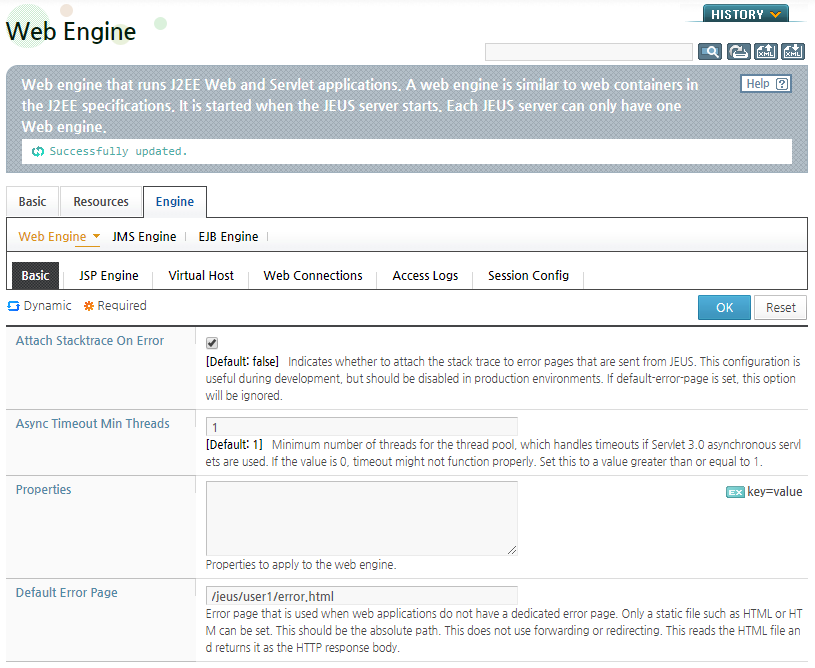Click '[Default: false]' text
The image size is (815, 668).
click(x=242, y=361)
